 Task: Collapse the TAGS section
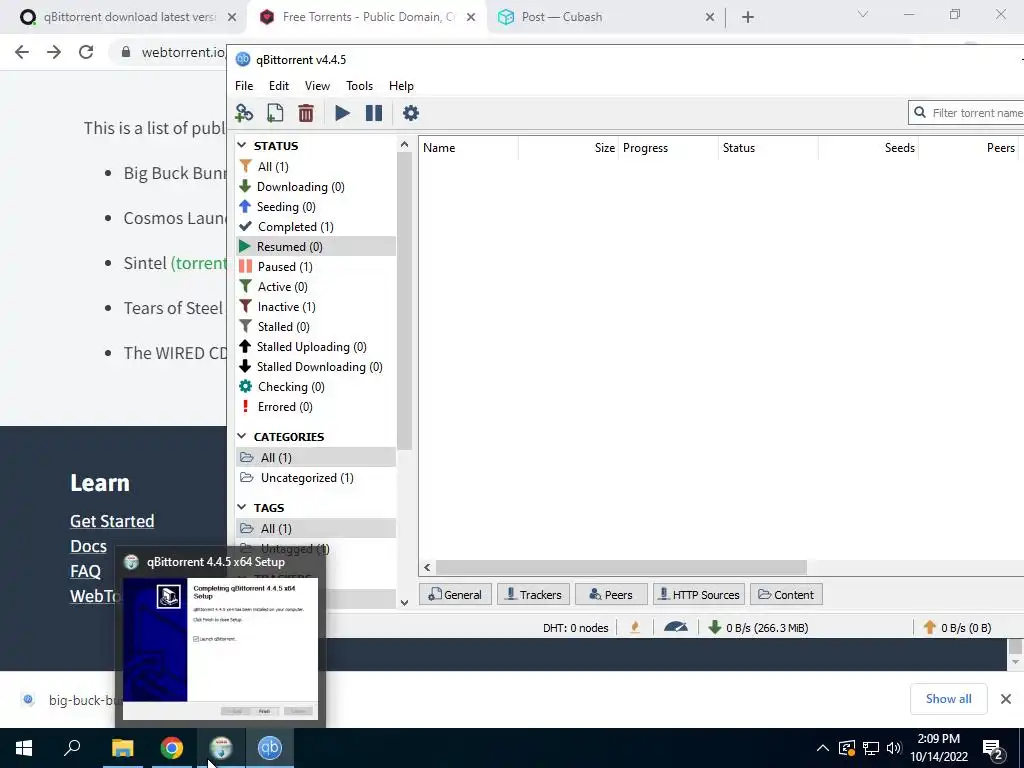242,507
